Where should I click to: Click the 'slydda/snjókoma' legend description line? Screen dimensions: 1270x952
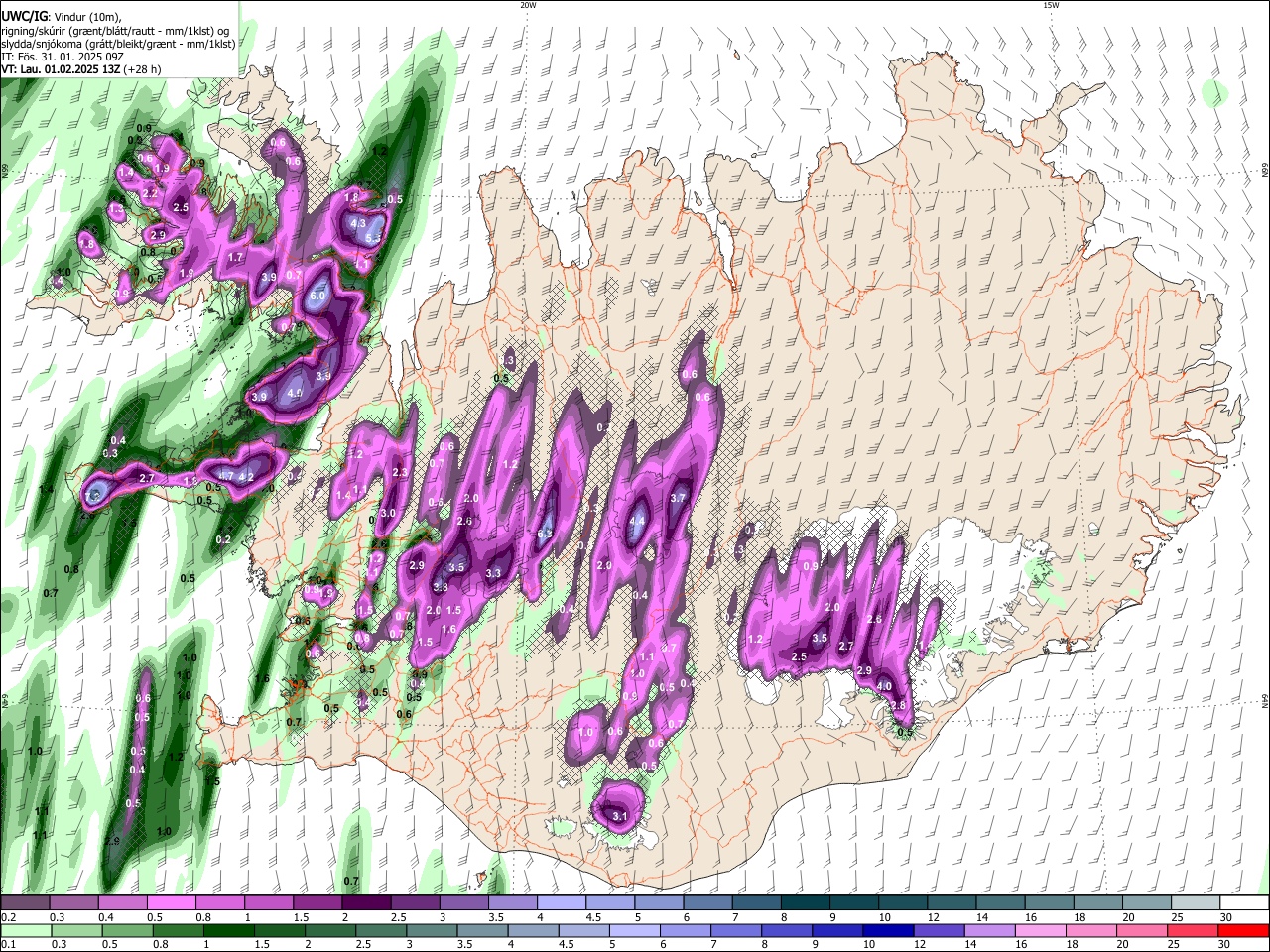(118, 44)
